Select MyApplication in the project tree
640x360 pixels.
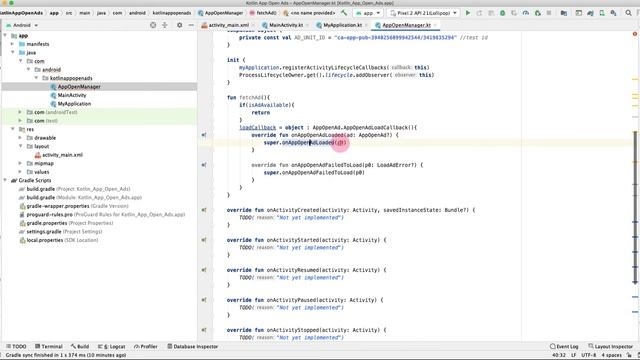click(x=74, y=104)
